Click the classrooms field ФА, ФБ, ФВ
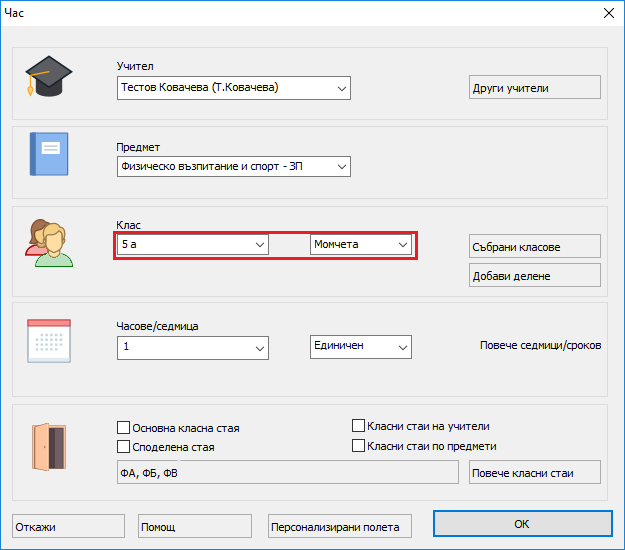 pyautogui.click(x=288, y=472)
